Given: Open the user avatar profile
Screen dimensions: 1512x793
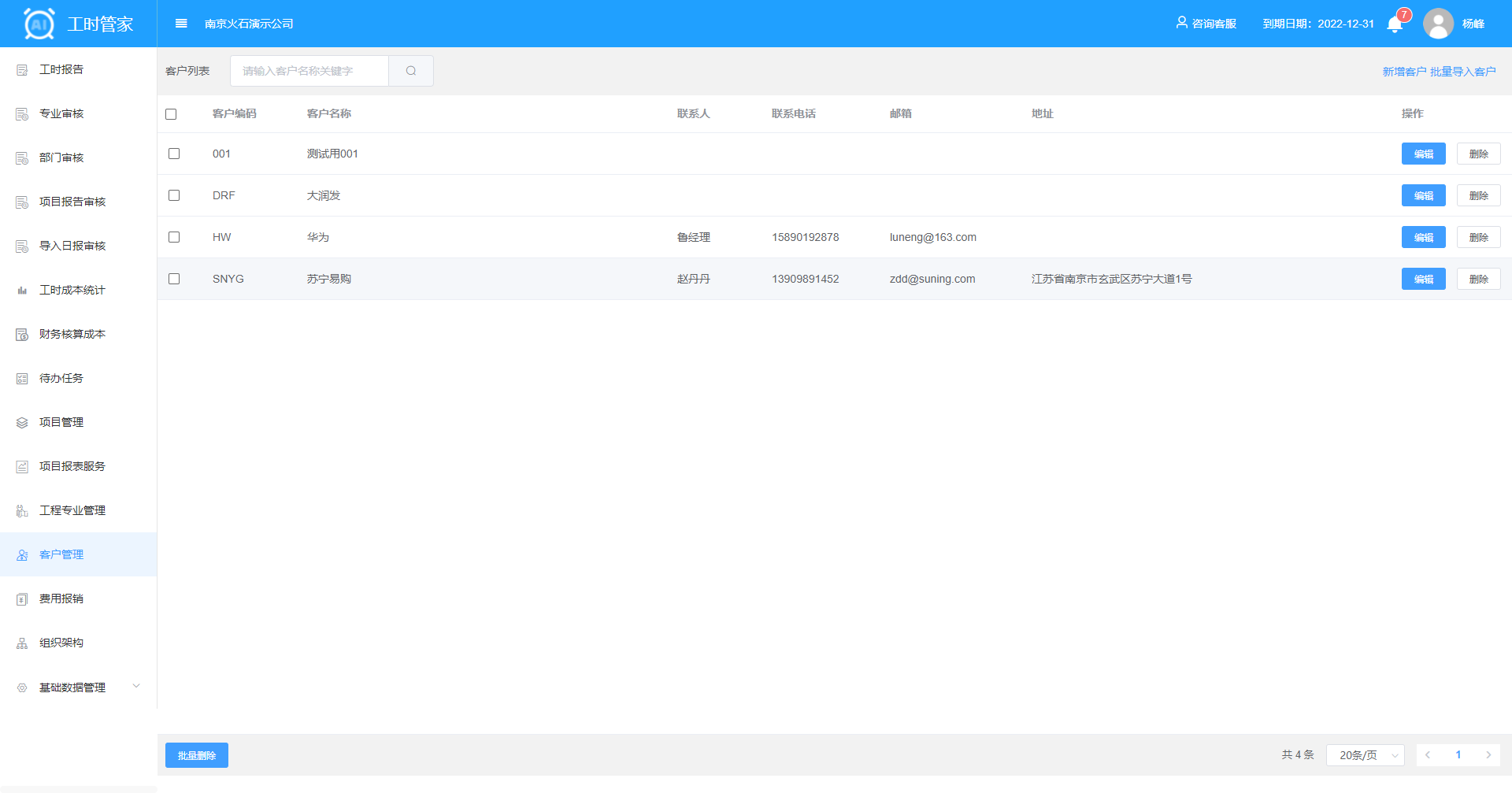Looking at the screenshot, I should click(x=1438, y=24).
